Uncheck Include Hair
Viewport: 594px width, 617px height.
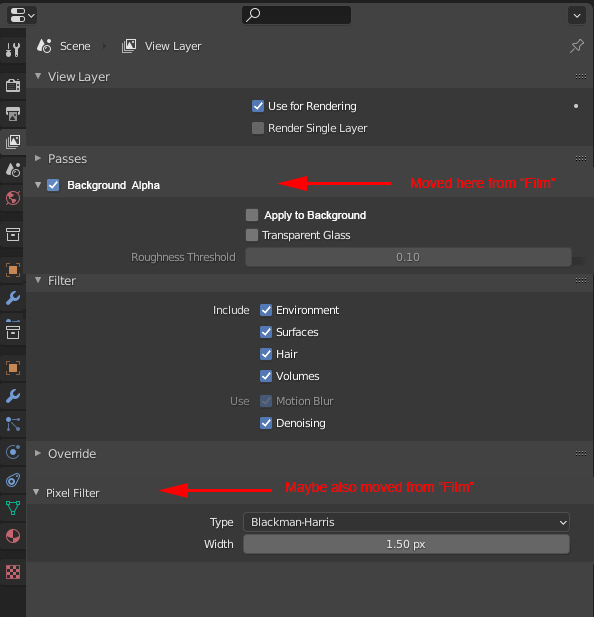pos(266,354)
